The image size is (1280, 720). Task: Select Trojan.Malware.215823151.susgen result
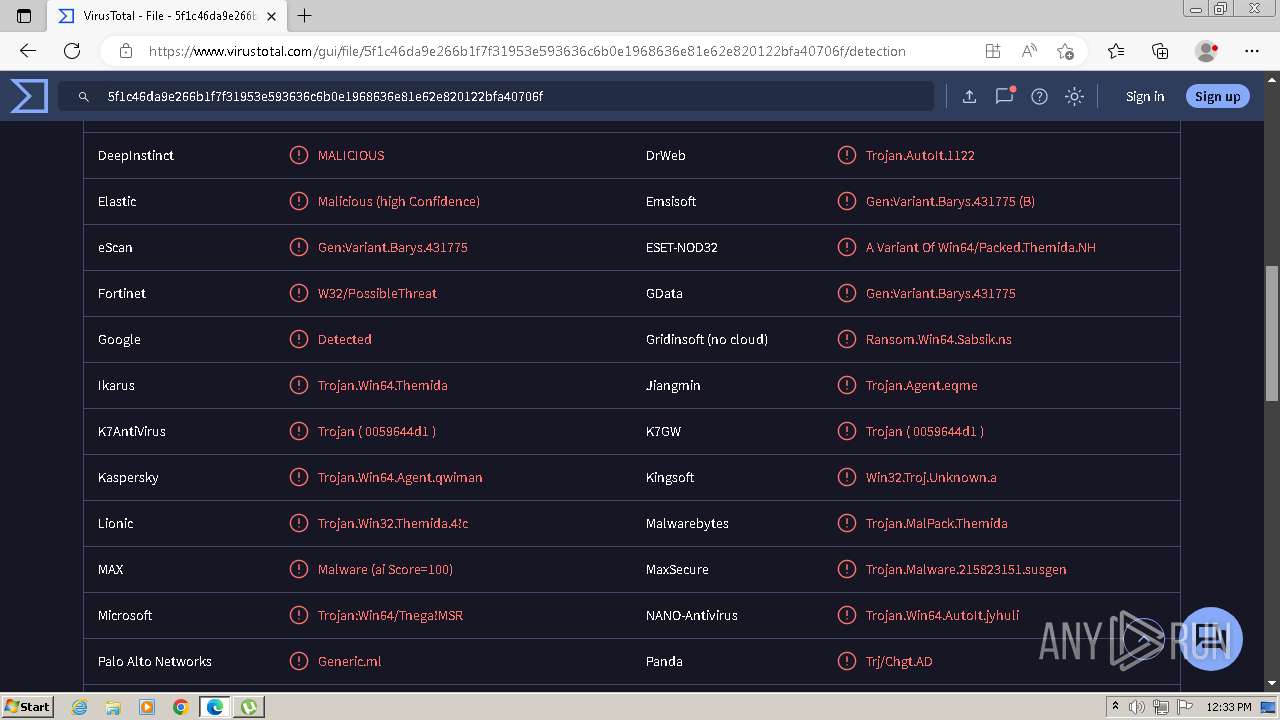[x=966, y=569]
